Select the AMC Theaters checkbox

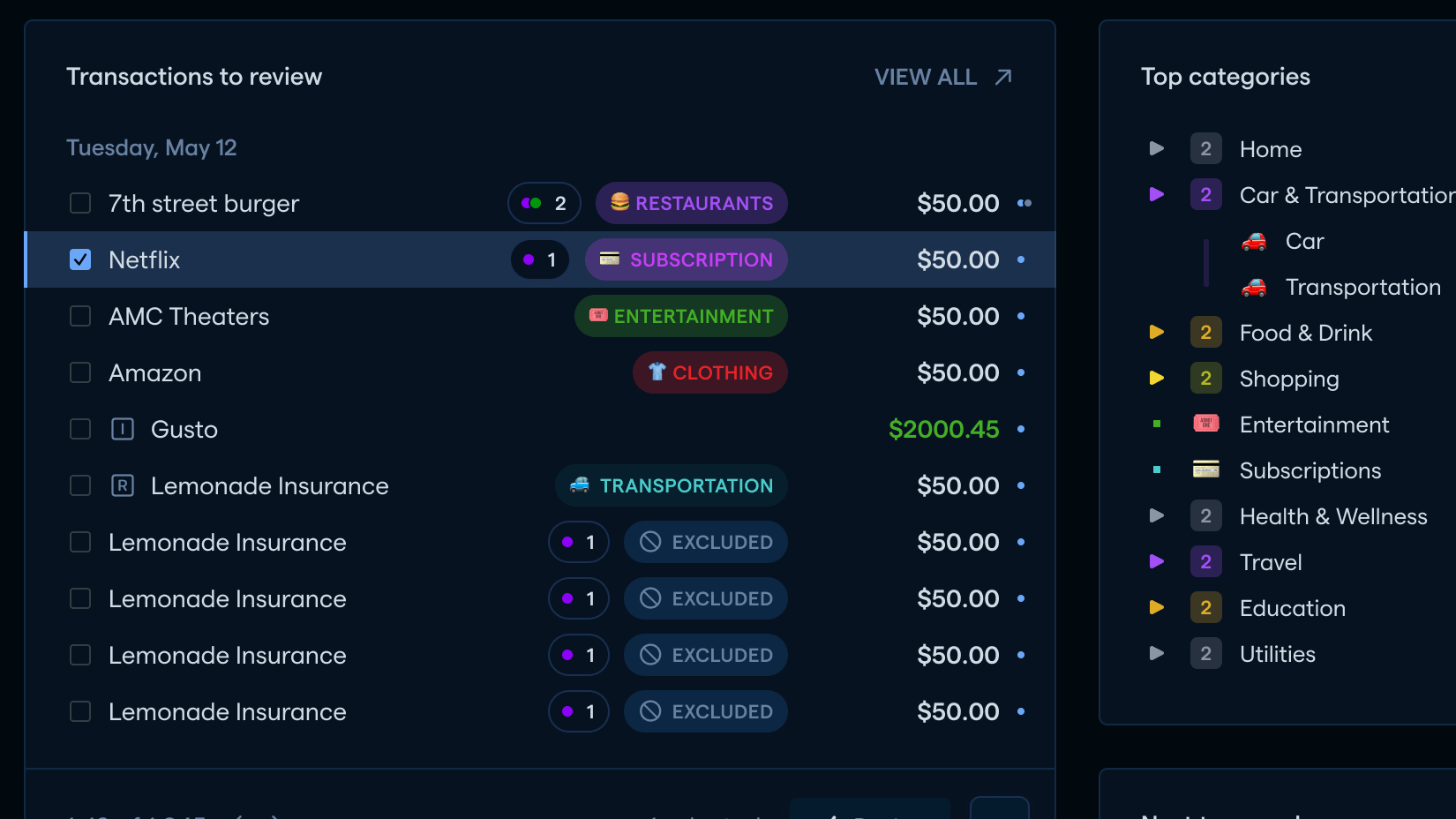click(x=80, y=316)
